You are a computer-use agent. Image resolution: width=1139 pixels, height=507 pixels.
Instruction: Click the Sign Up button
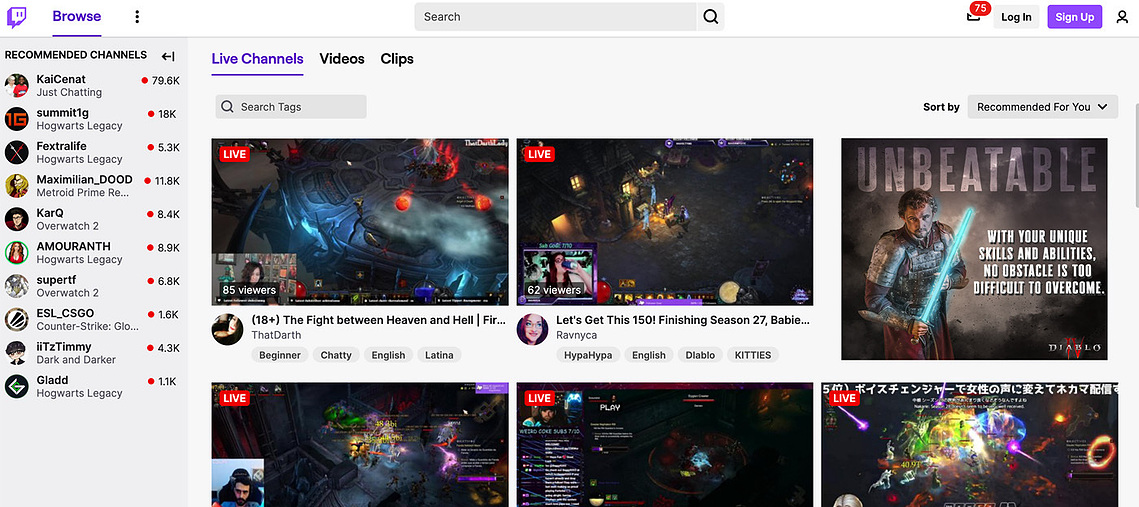tap(1075, 17)
